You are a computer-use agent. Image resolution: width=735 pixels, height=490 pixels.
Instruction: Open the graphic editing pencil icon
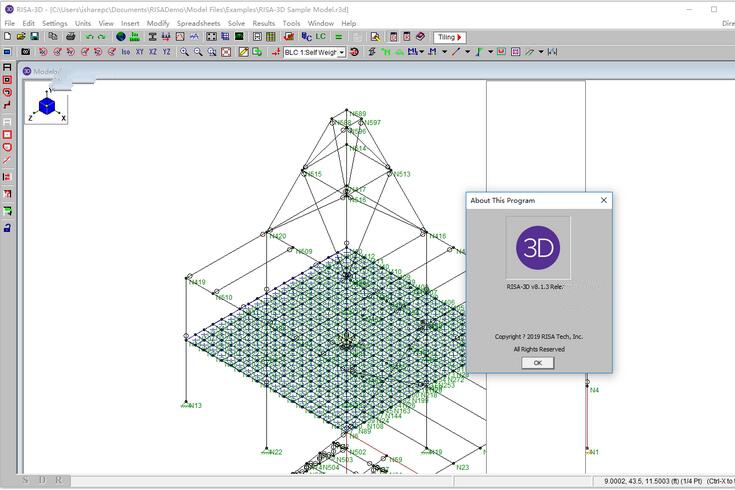coord(244,52)
